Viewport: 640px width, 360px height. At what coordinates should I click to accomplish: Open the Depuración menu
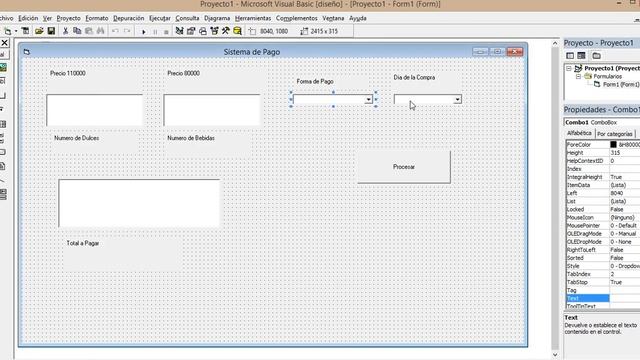click(x=129, y=18)
